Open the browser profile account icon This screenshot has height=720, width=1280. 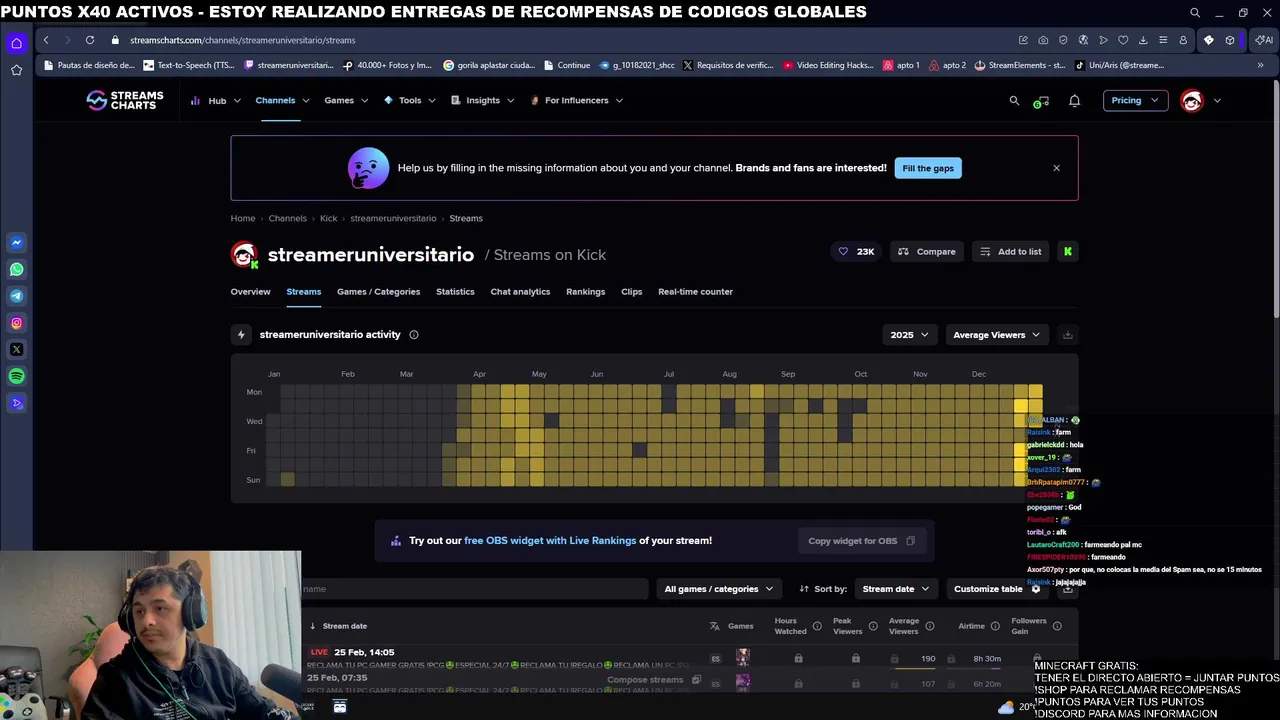tap(1183, 40)
